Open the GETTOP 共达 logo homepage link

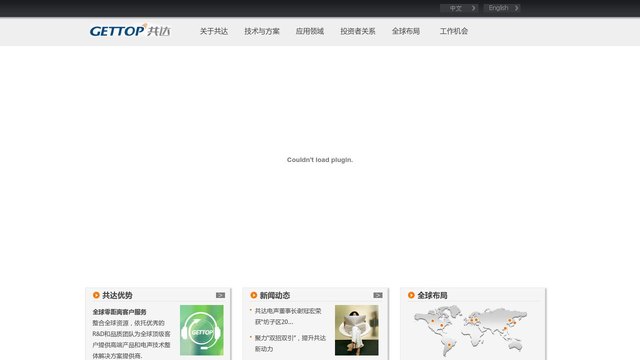click(x=130, y=31)
